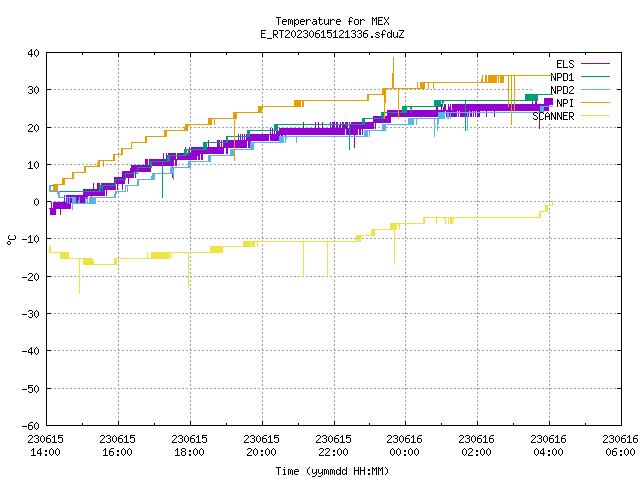Click the NPI legend label

(x=565, y=103)
